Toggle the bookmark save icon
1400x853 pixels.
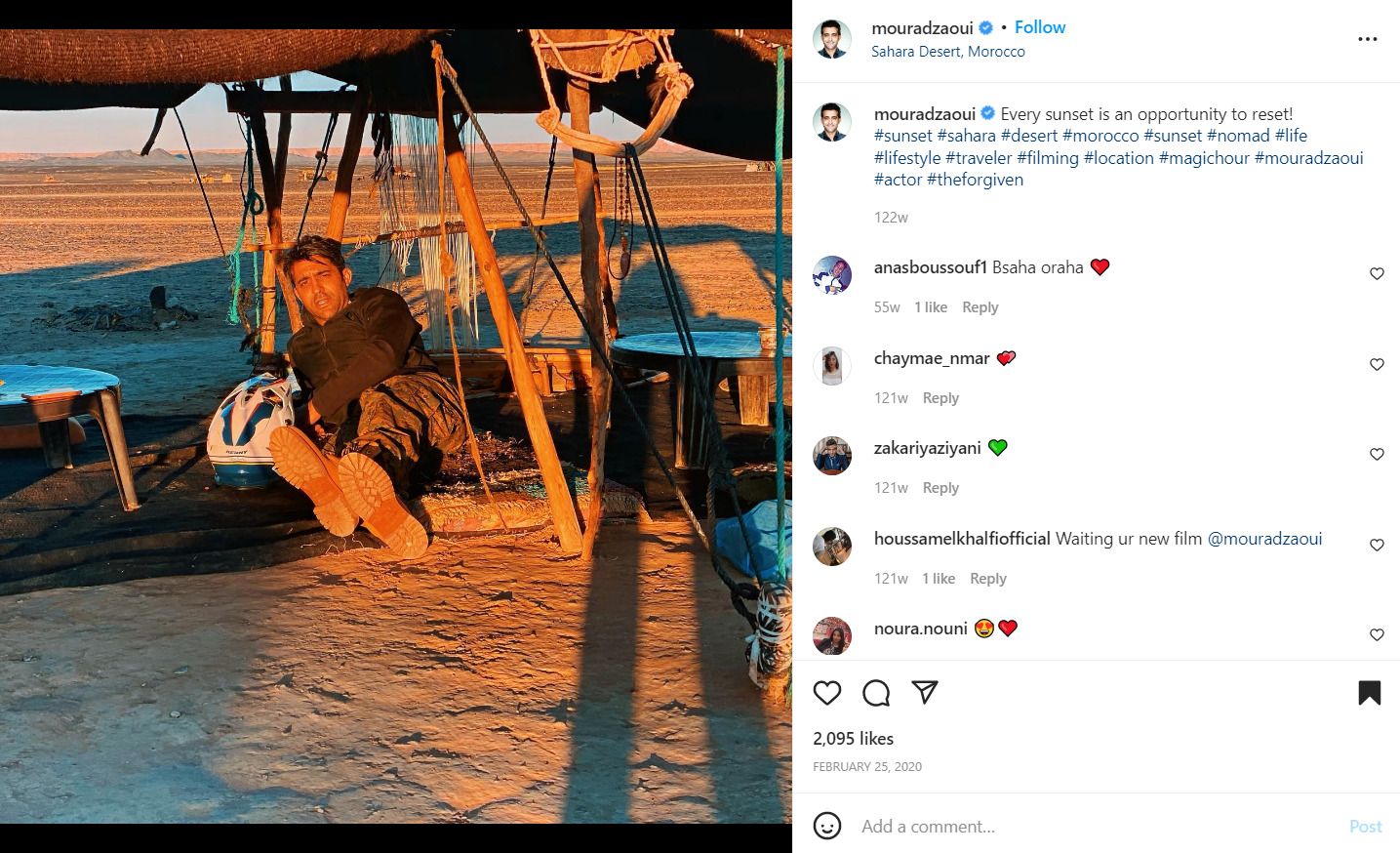[1369, 693]
